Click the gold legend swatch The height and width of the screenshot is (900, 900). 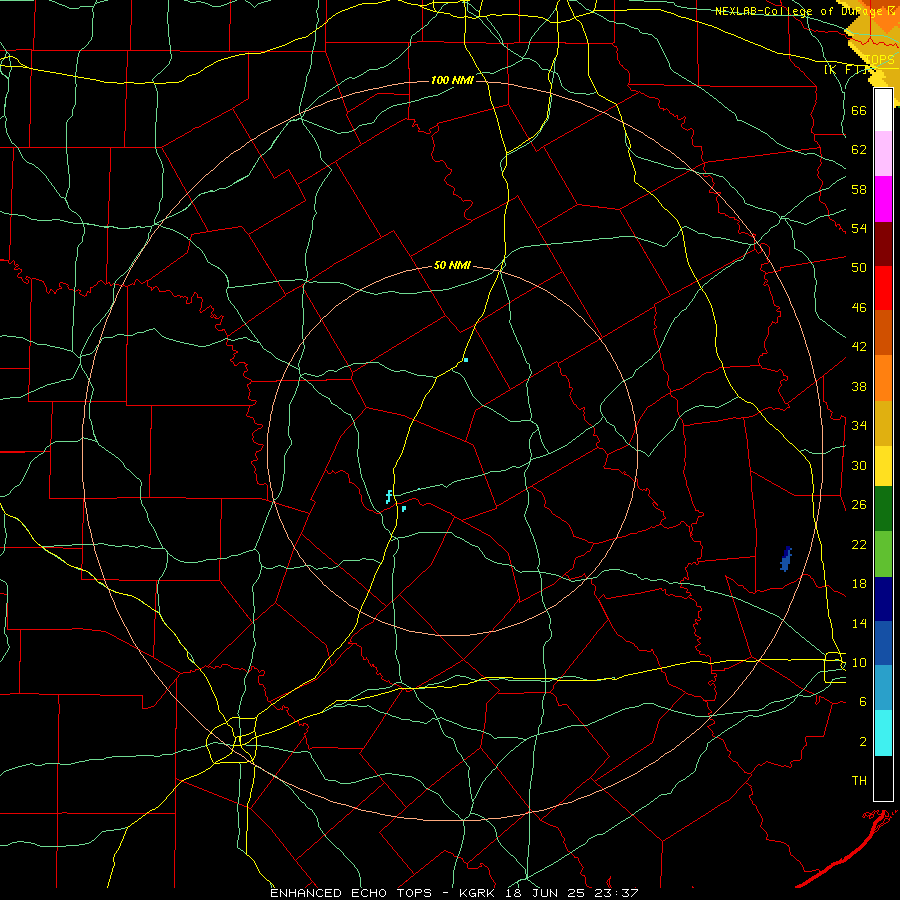883,423
